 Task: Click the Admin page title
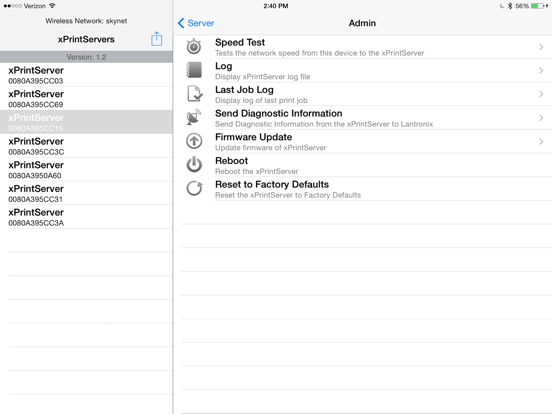click(362, 23)
